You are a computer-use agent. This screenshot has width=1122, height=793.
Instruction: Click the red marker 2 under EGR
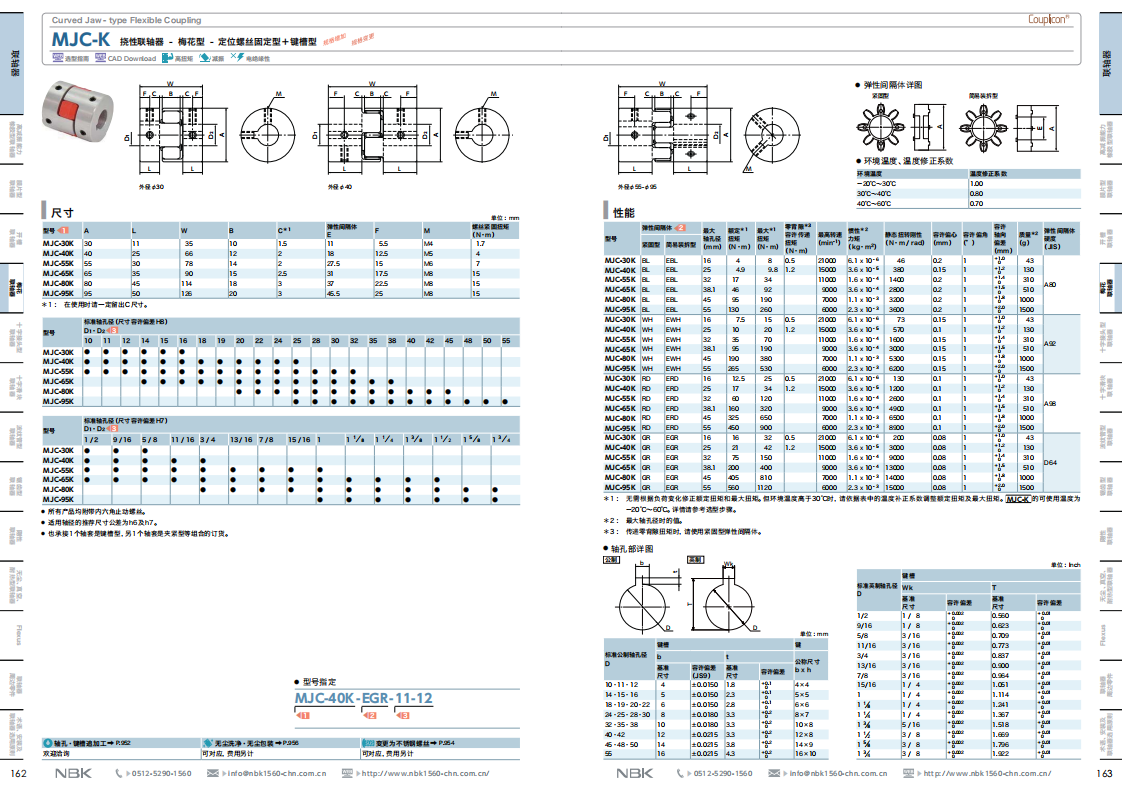click(x=370, y=715)
